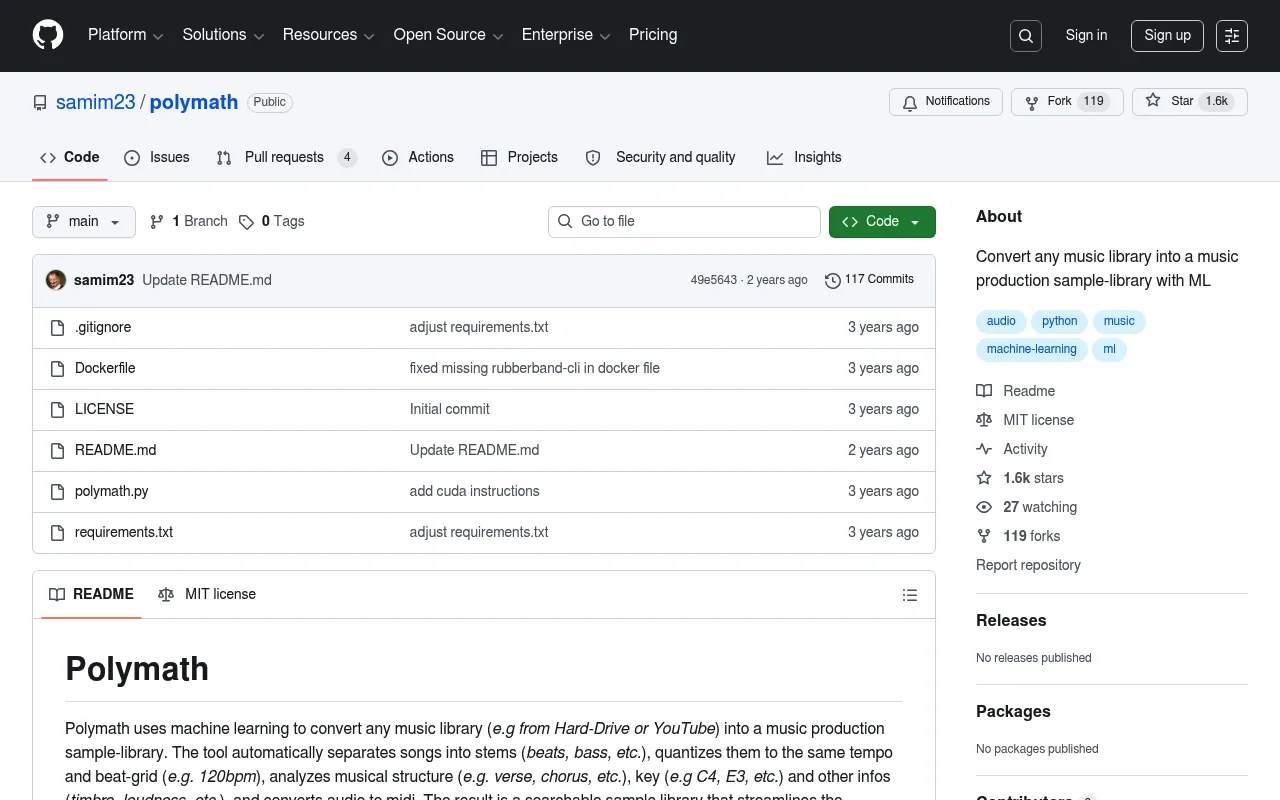Open the green Code dropdown button
This screenshot has width=1280, height=800.
(x=882, y=222)
